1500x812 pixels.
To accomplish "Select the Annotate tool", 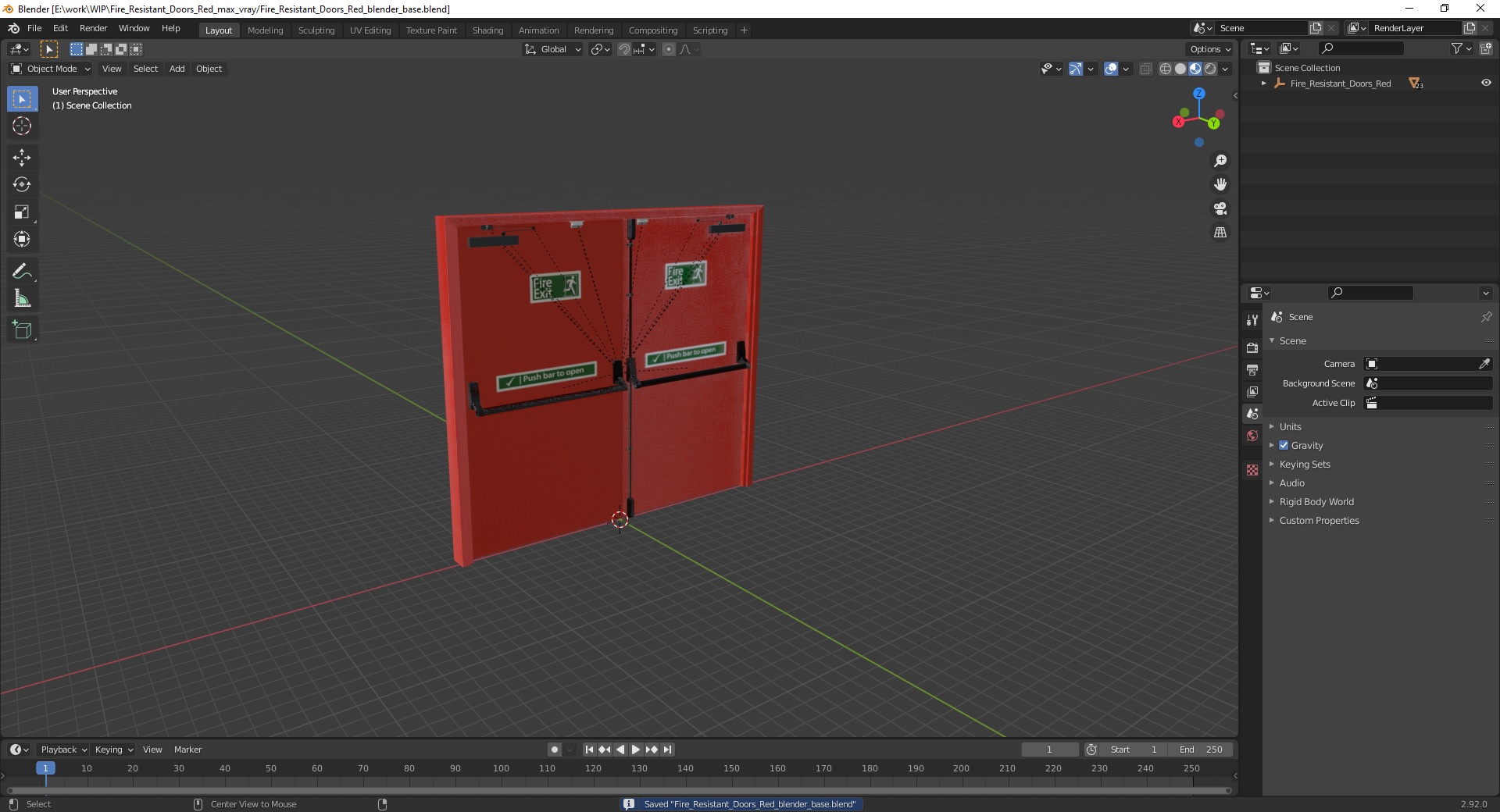I will (22, 272).
